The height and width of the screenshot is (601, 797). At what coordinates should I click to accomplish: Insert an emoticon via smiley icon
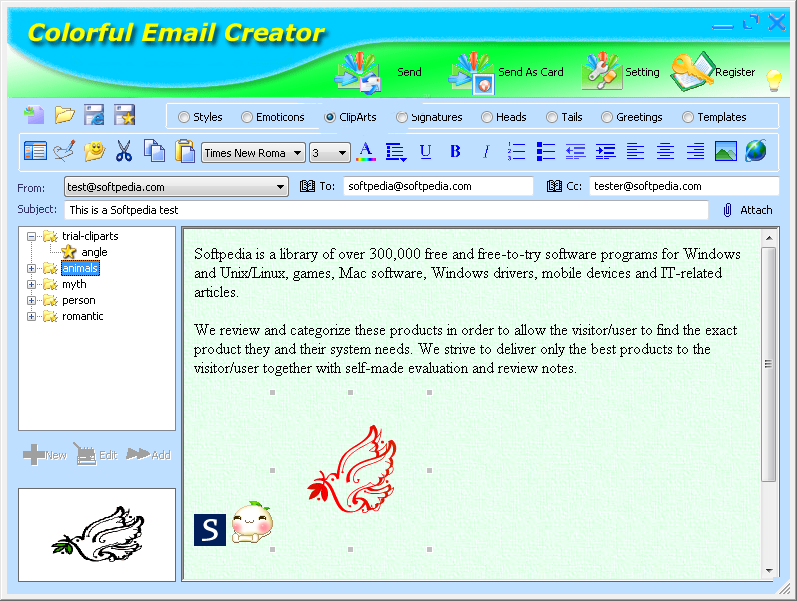tap(95, 152)
